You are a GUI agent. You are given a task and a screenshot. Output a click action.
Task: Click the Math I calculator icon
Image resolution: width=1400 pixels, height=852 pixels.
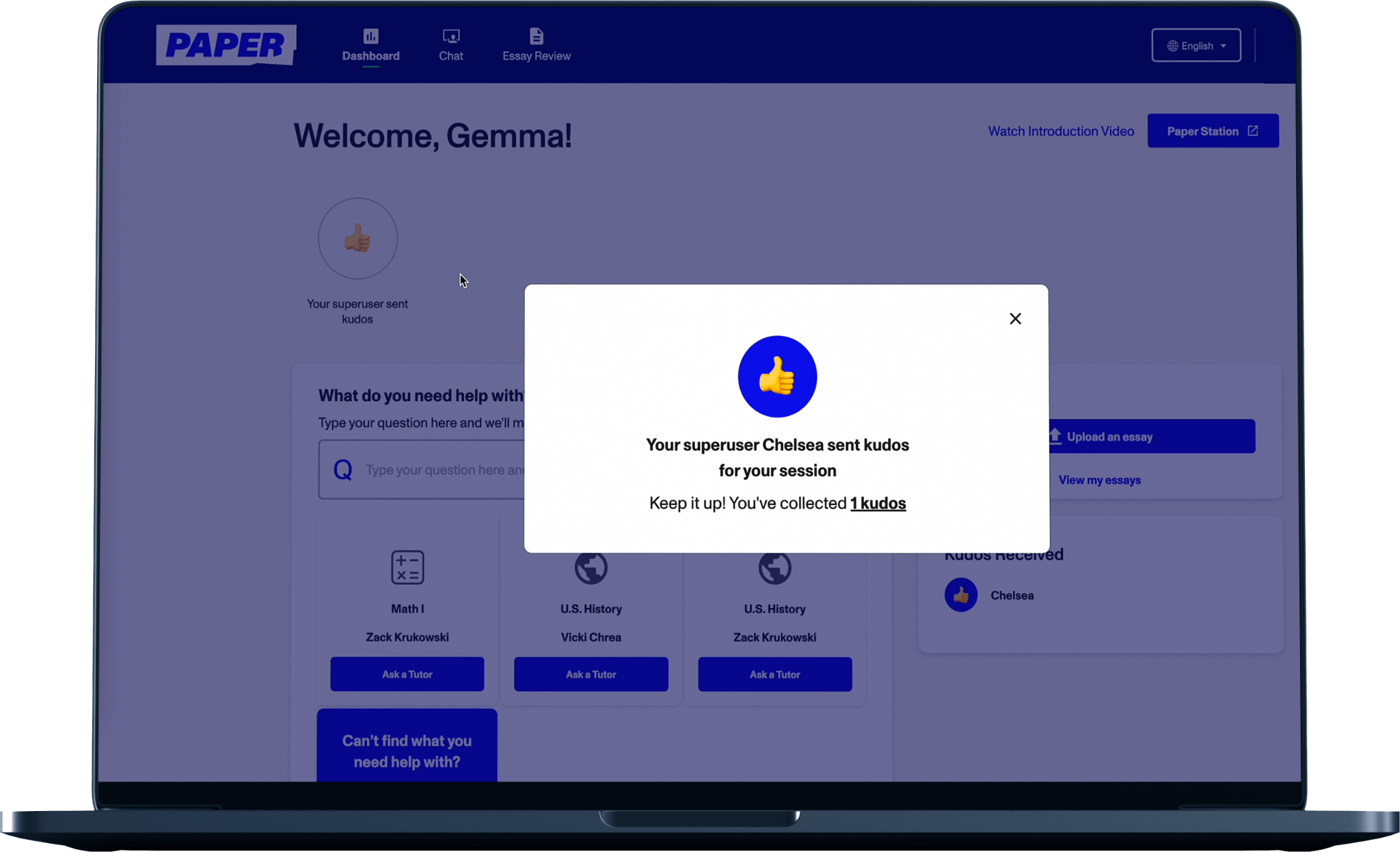point(407,567)
